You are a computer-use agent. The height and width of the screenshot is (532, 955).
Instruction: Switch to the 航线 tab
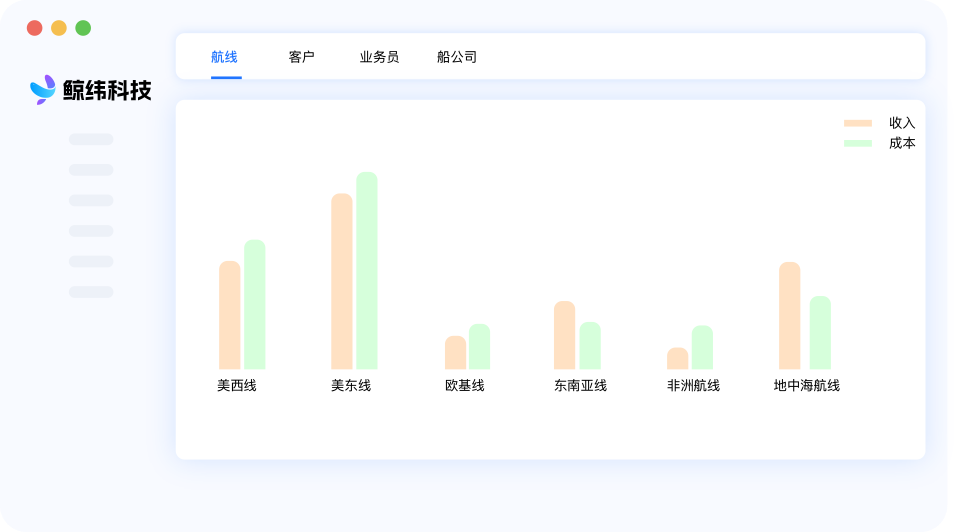coord(224,57)
